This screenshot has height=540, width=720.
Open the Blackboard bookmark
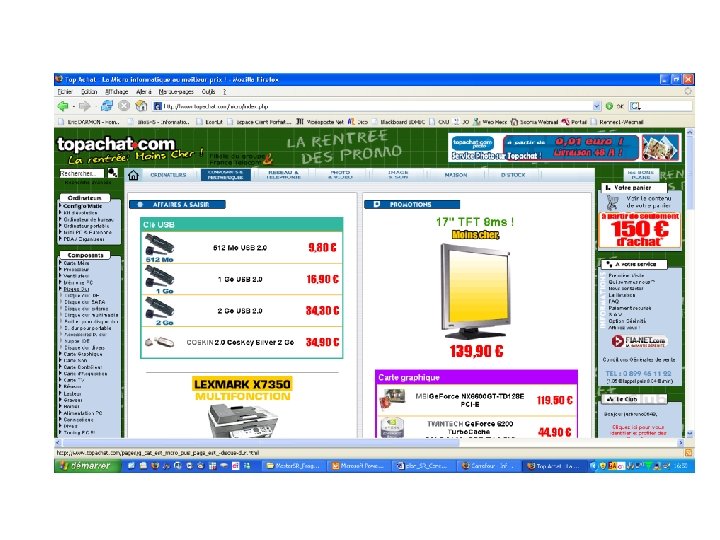pyautogui.click(x=398, y=122)
